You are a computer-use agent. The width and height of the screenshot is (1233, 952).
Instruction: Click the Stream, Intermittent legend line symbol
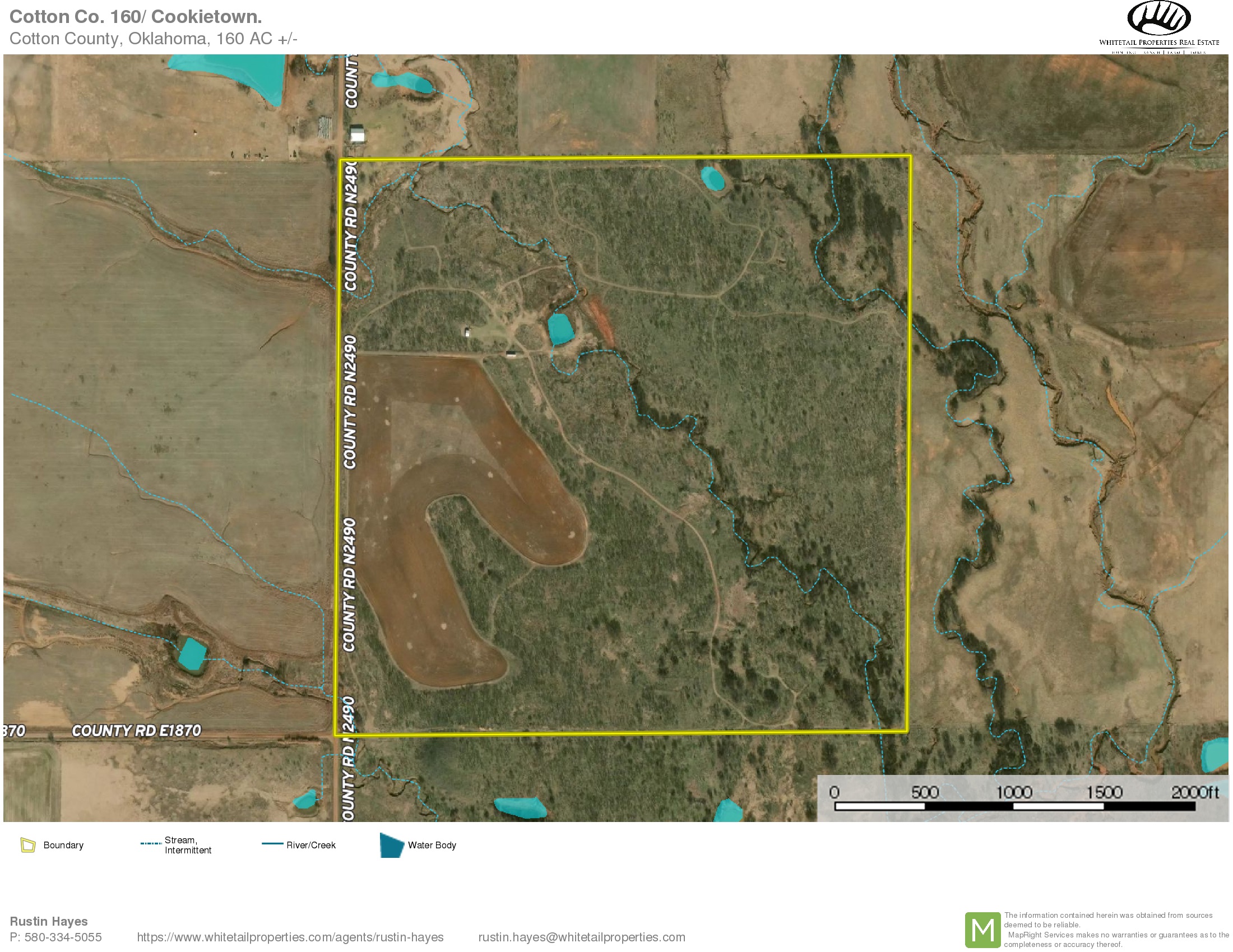[x=151, y=844]
